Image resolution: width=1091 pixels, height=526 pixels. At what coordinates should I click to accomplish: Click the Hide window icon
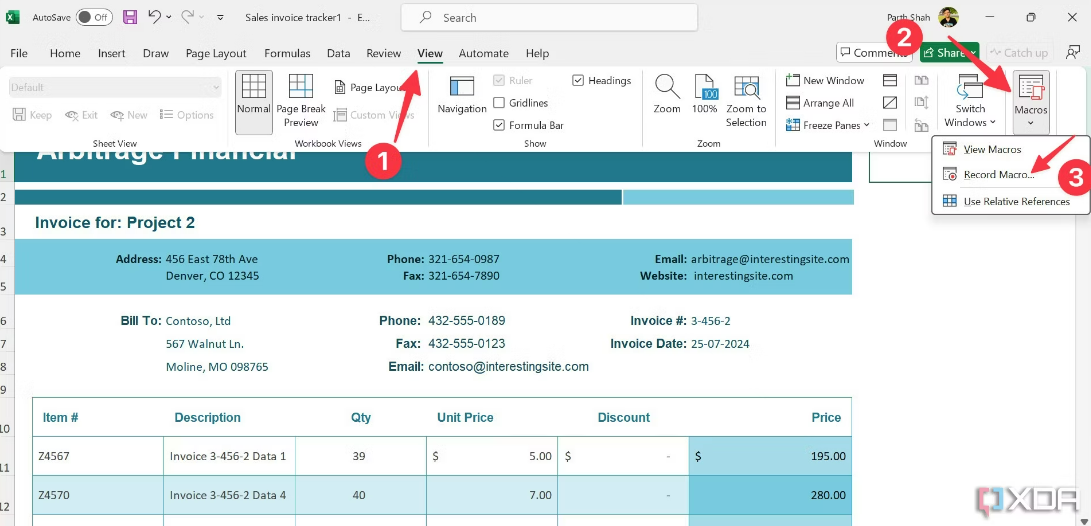(890, 103)
